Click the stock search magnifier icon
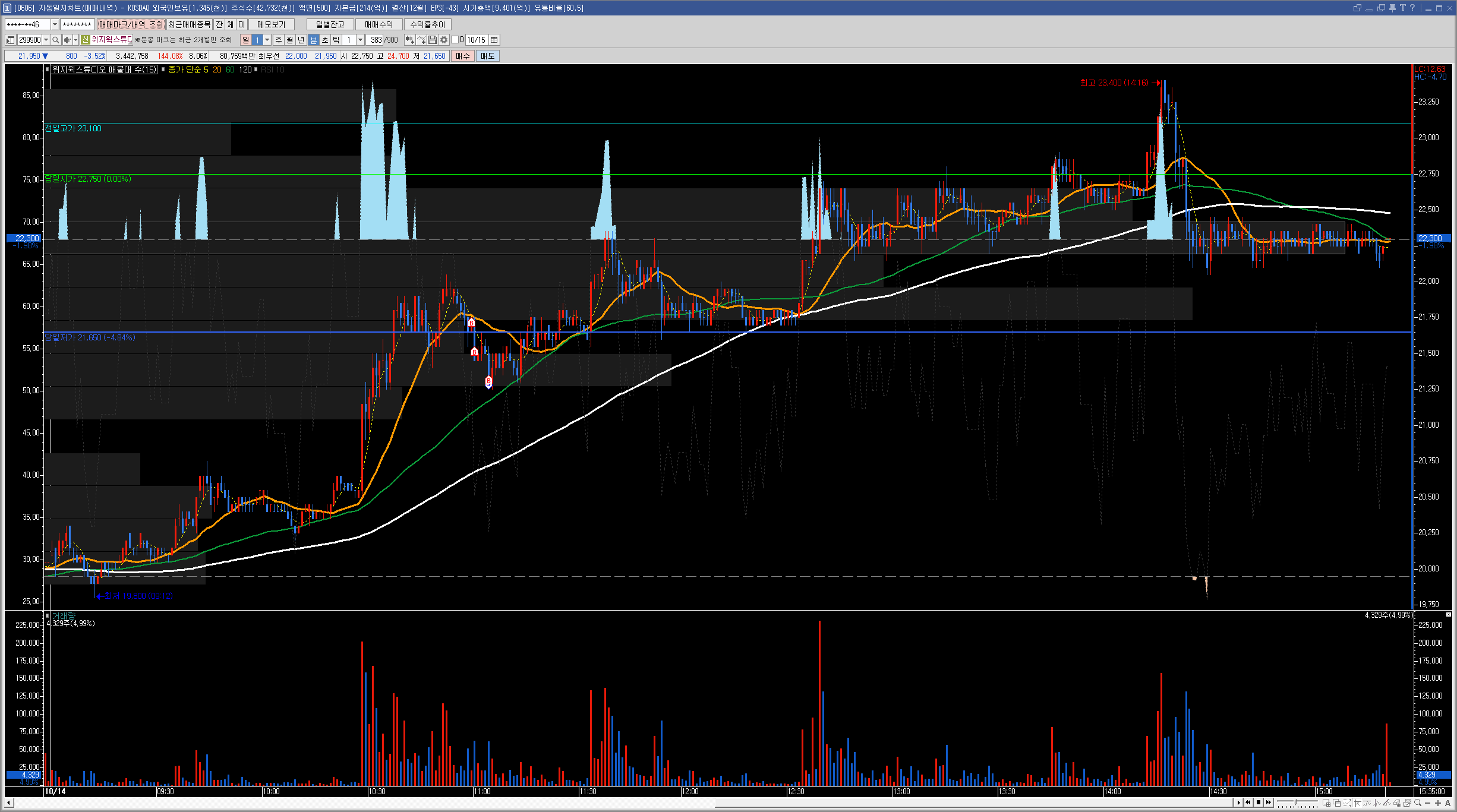The width and height of the screenshot is (1457, 812). 55,40
